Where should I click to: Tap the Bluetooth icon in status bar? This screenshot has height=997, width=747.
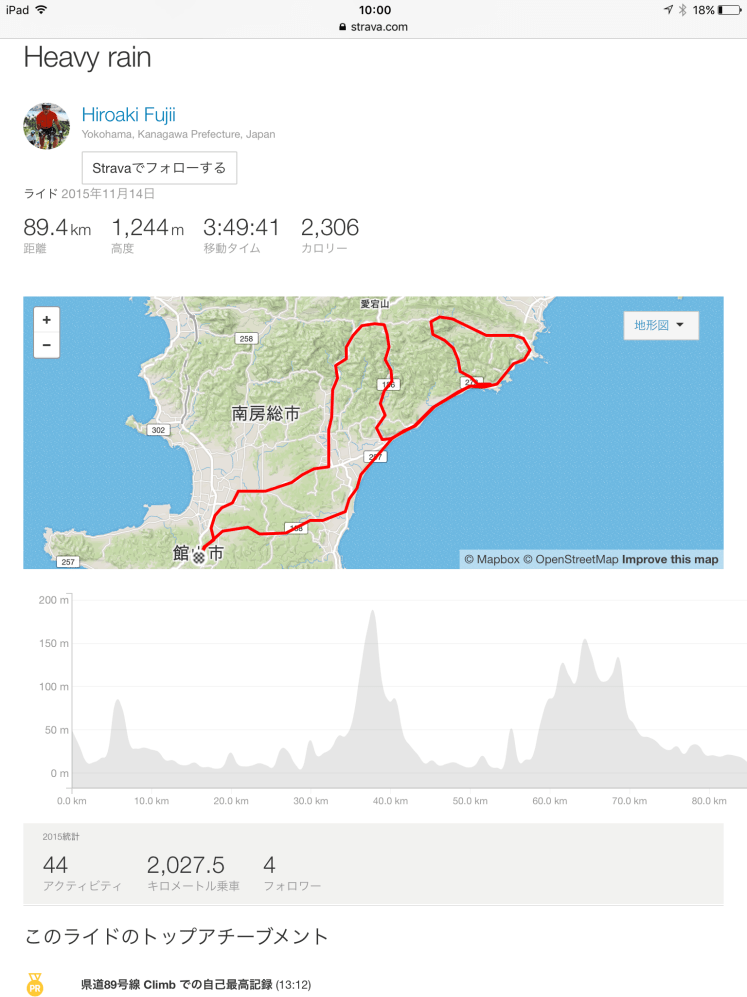tap(681, 9)
